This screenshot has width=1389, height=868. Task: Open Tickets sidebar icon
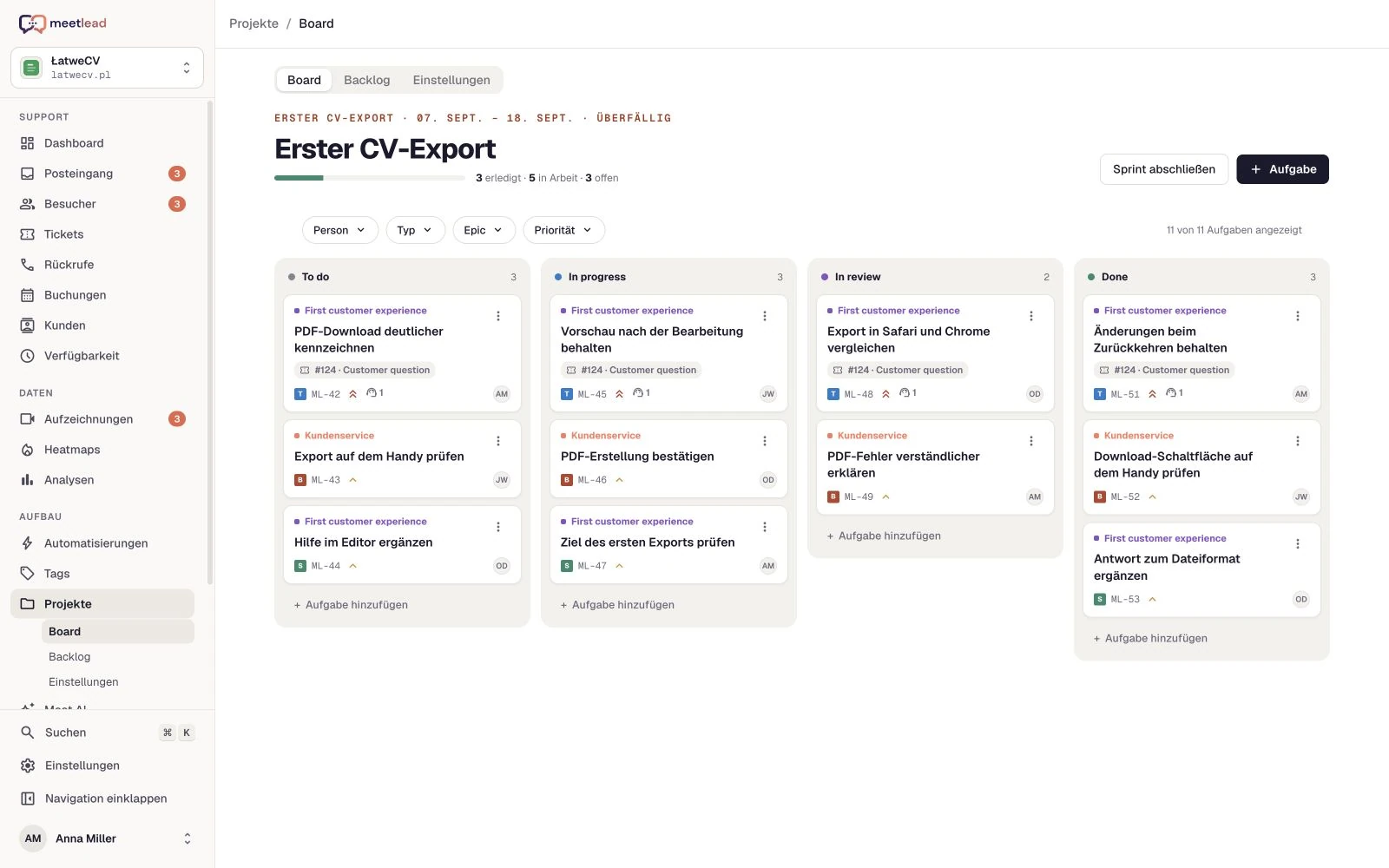pyautogui.click(x=27, y=234)
